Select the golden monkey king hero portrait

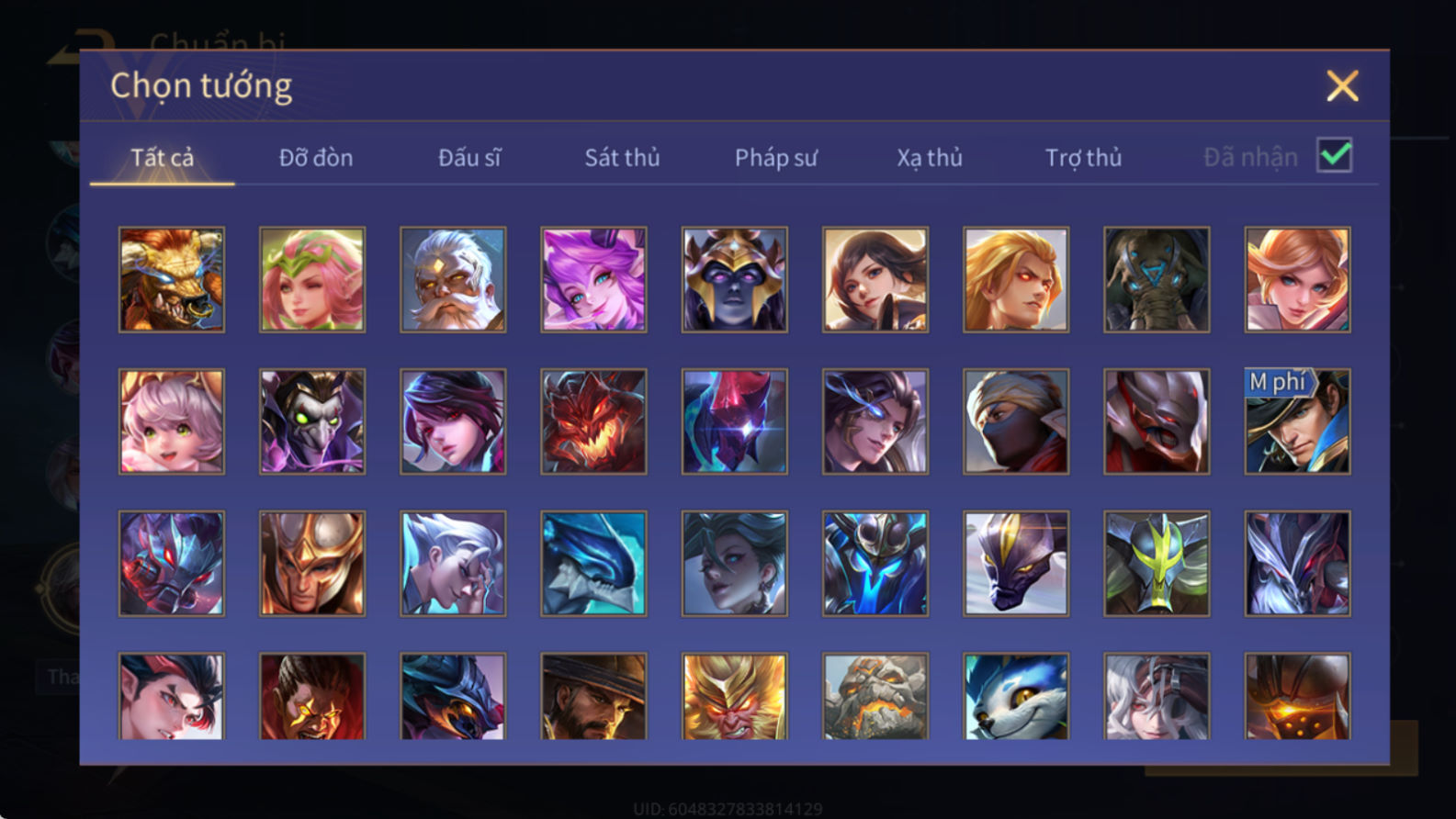coord(734,696)
